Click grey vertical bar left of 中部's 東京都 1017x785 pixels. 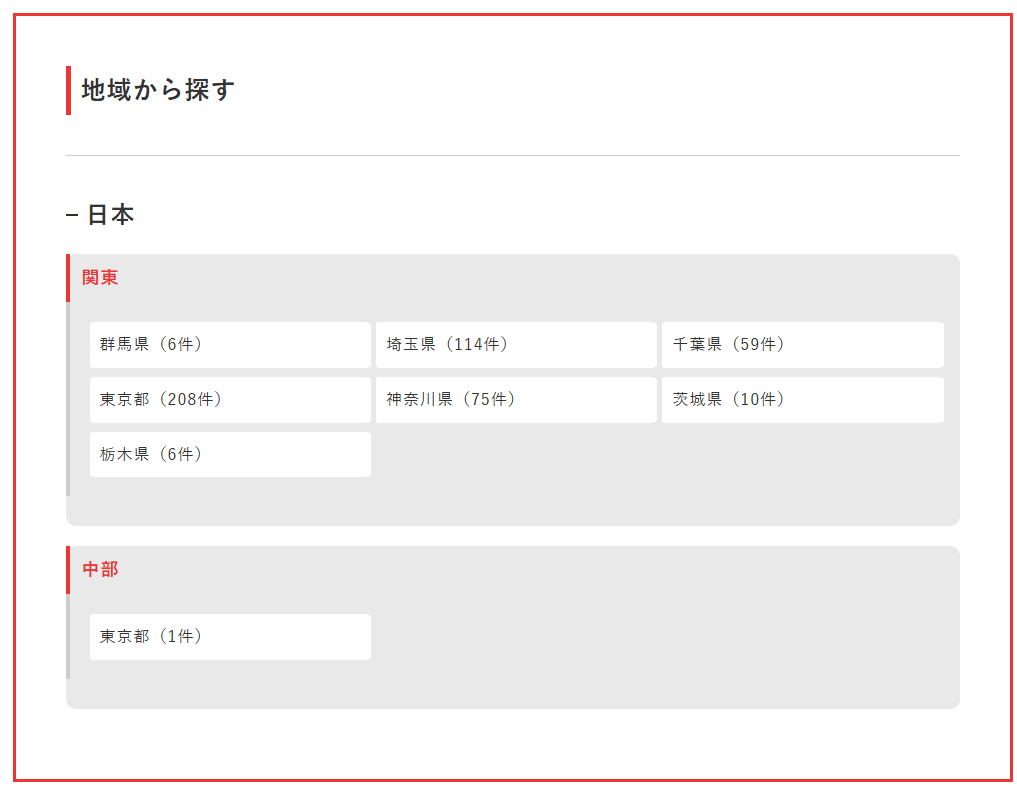[68, 637]
